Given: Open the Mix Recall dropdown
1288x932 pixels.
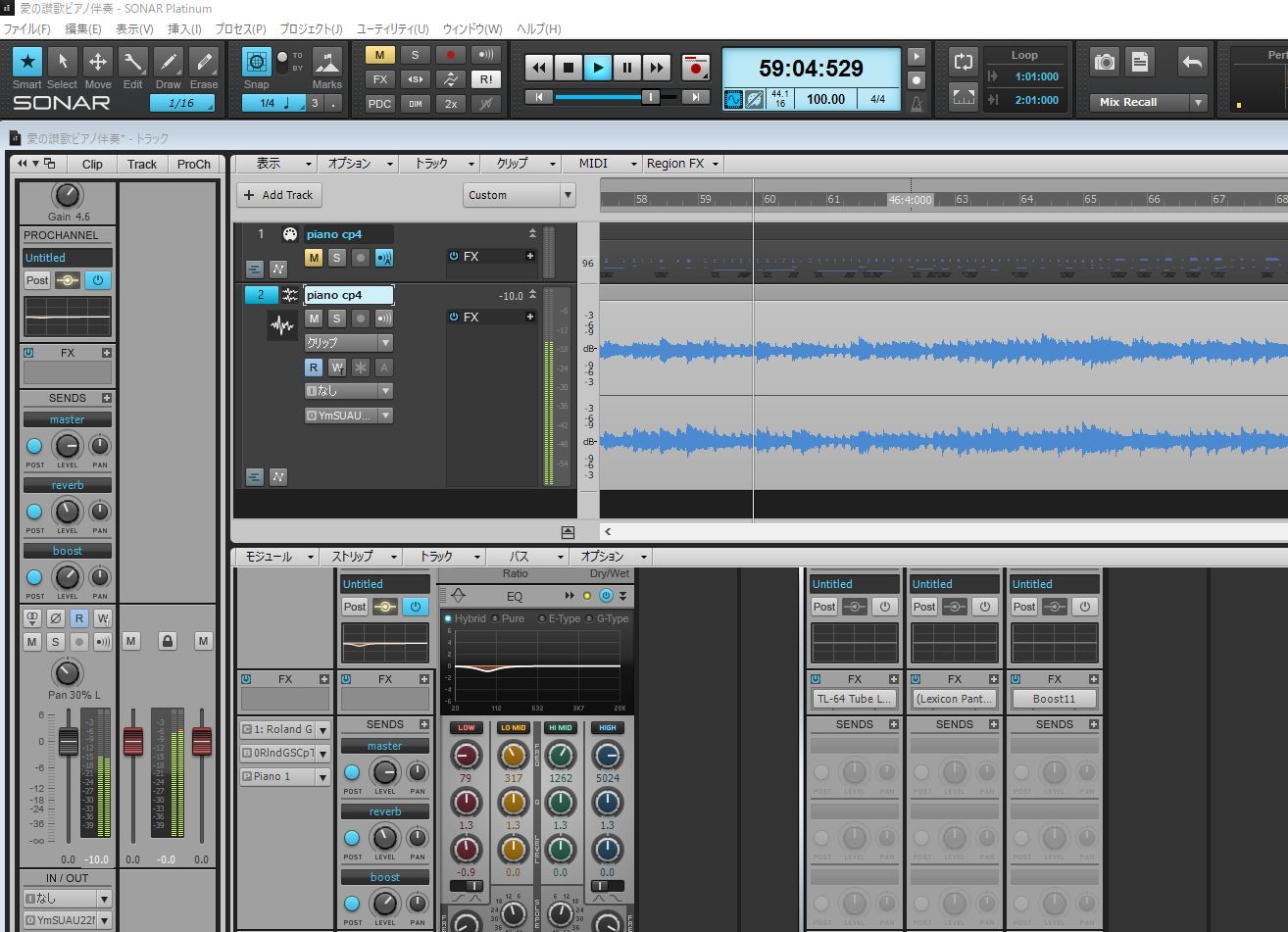Looking at the screenshot, I should point(1198,102).
